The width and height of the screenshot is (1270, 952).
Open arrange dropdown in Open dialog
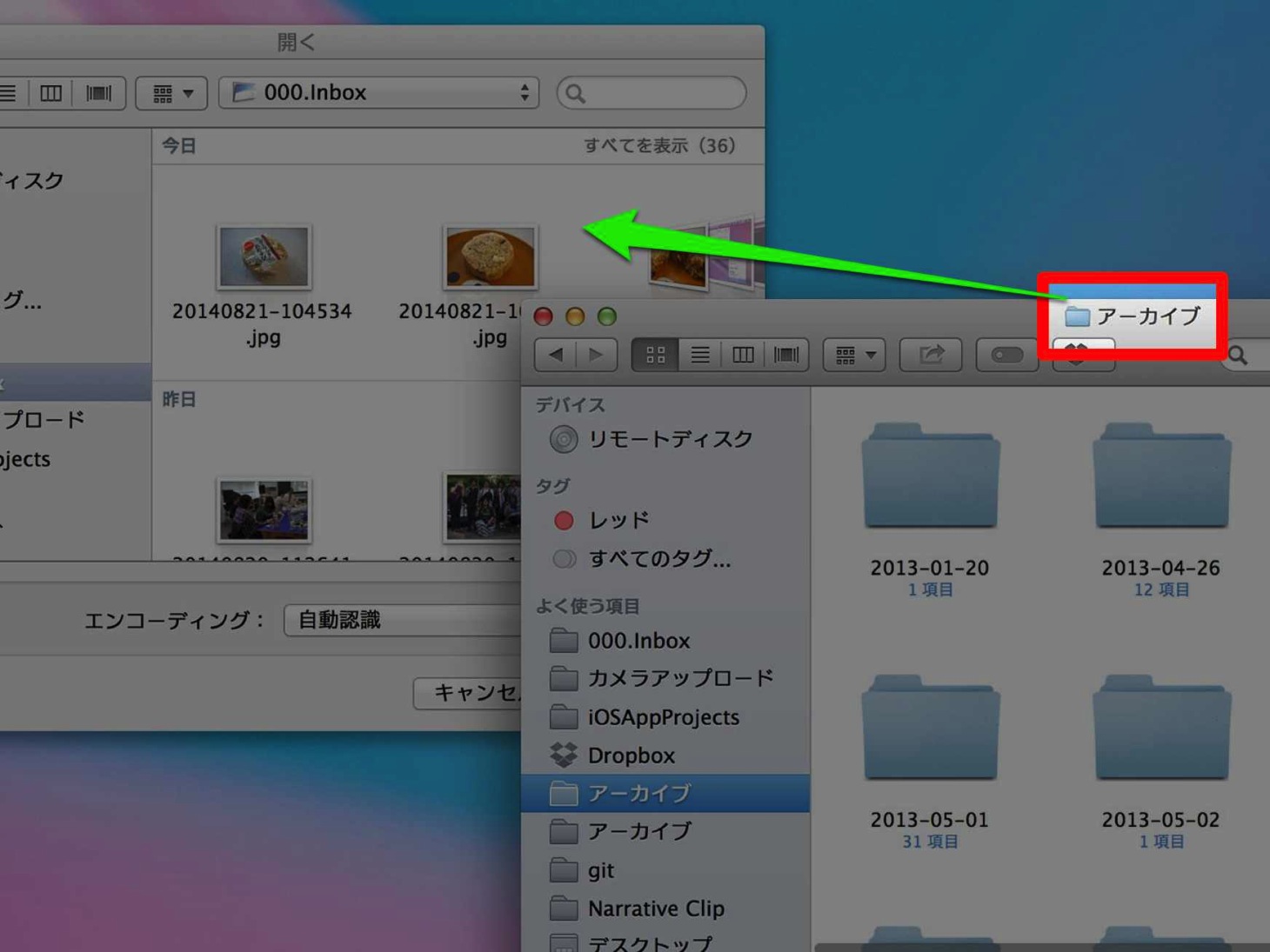pyautogui.click(x=171, y=93)
